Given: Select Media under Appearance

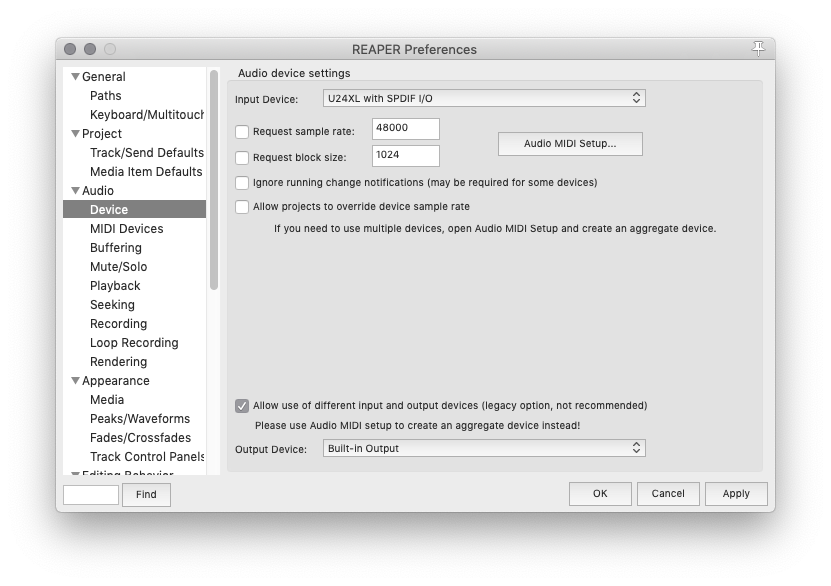Looking at the screenshot, I should 107,400.
